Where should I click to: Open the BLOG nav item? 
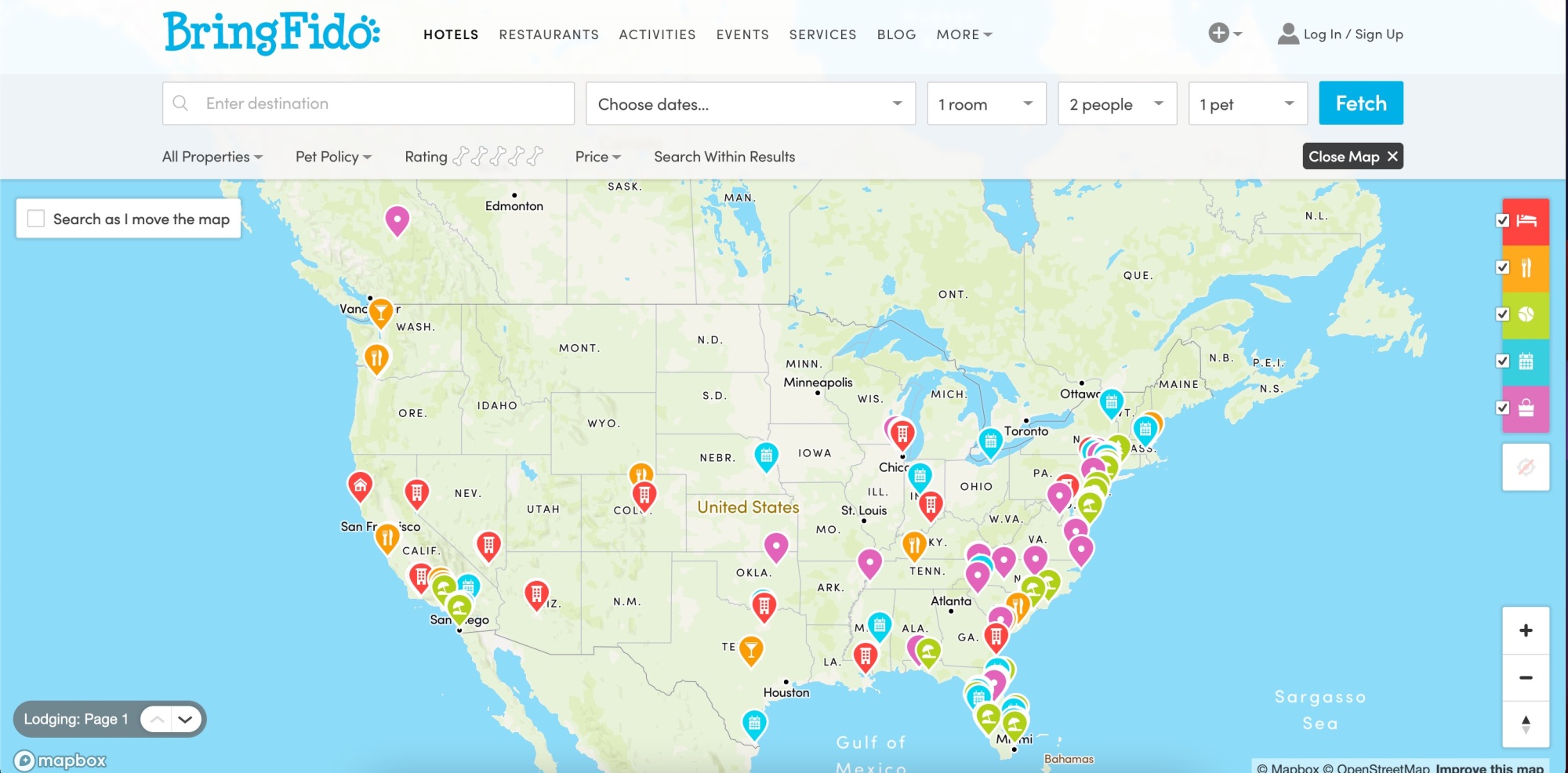coord(896,34)
